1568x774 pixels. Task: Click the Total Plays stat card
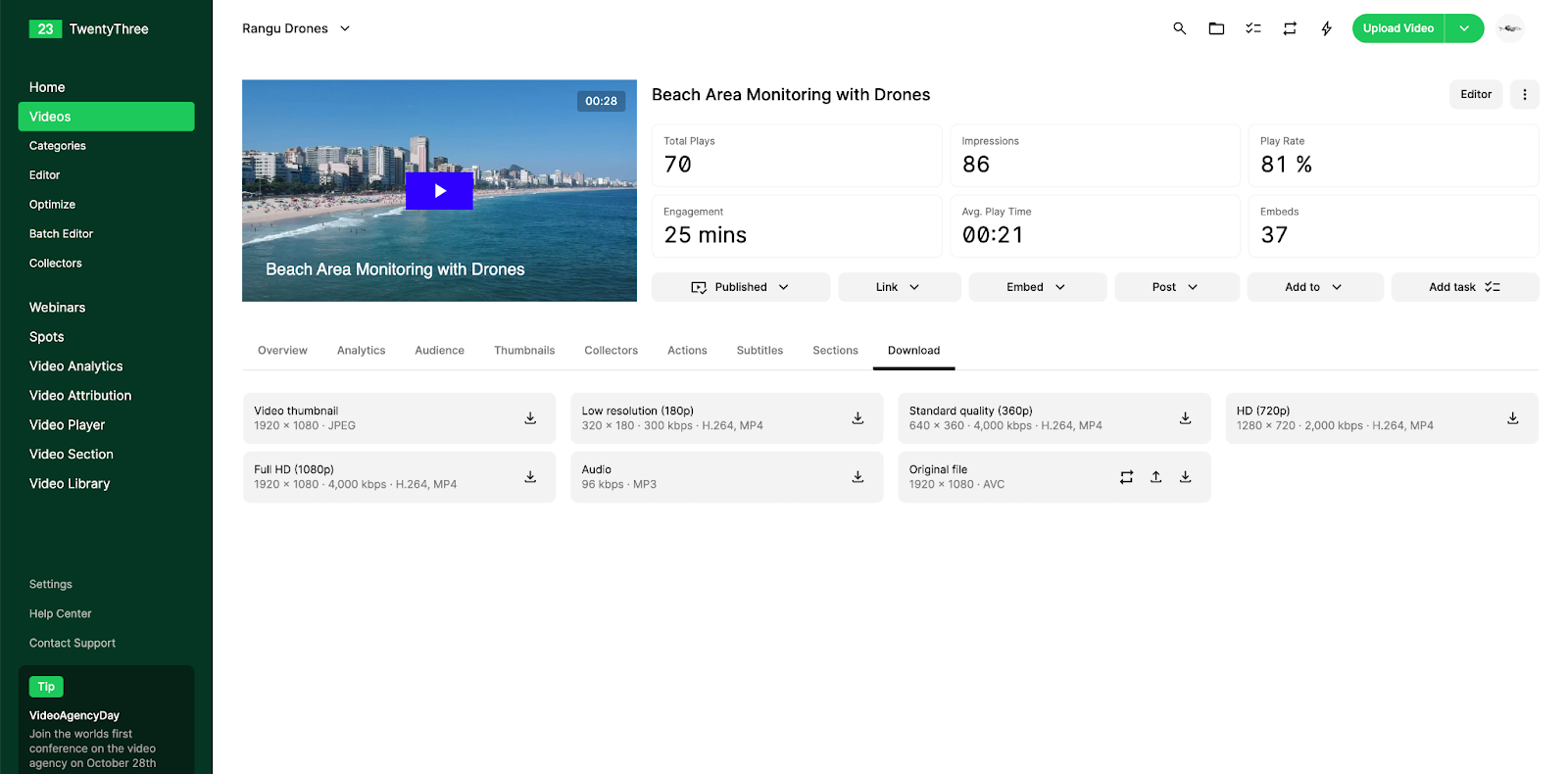point(797,155)
